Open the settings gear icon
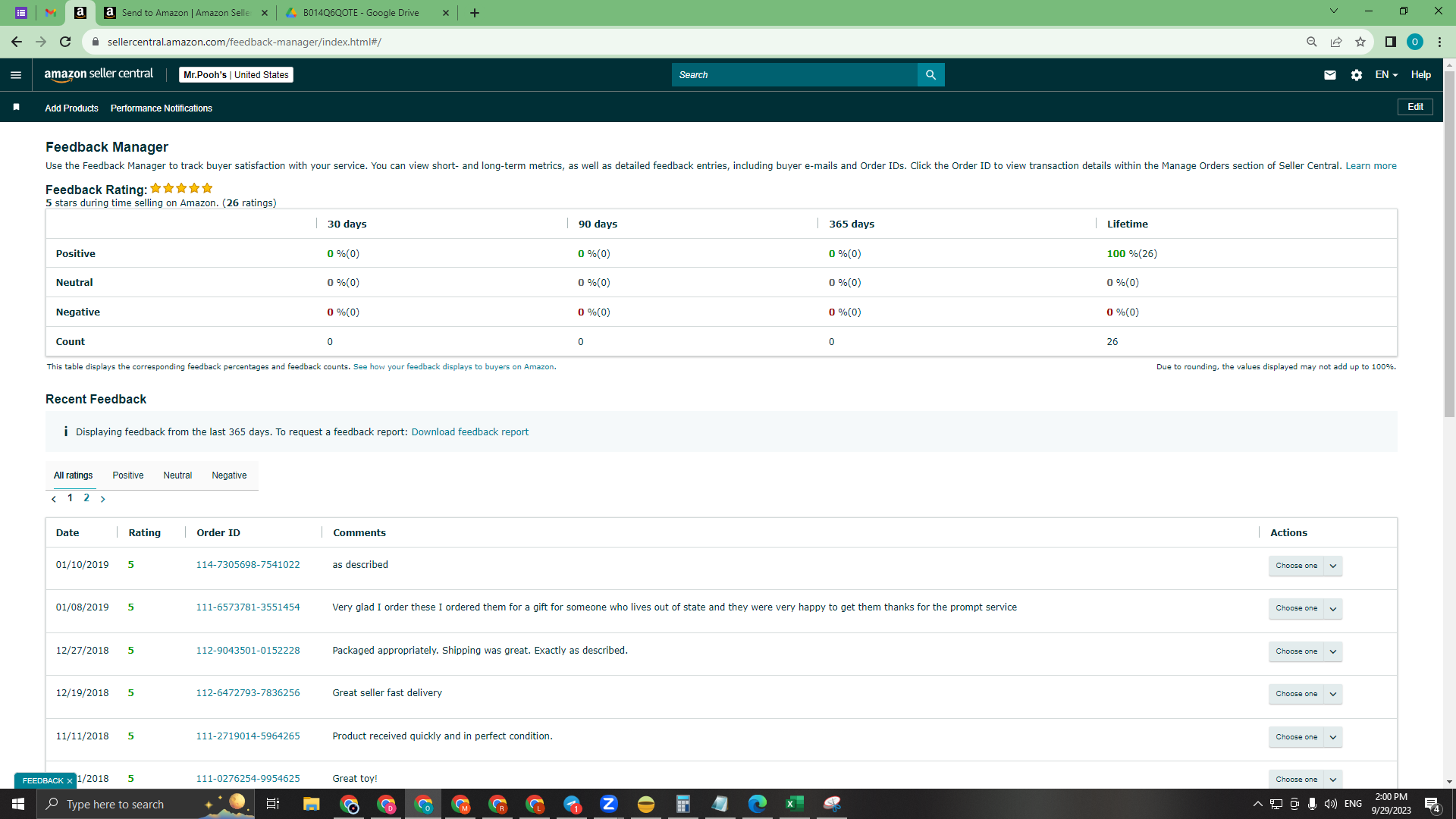The width and height of the screenshot is (1456, 819). (x=1357, y=75)
